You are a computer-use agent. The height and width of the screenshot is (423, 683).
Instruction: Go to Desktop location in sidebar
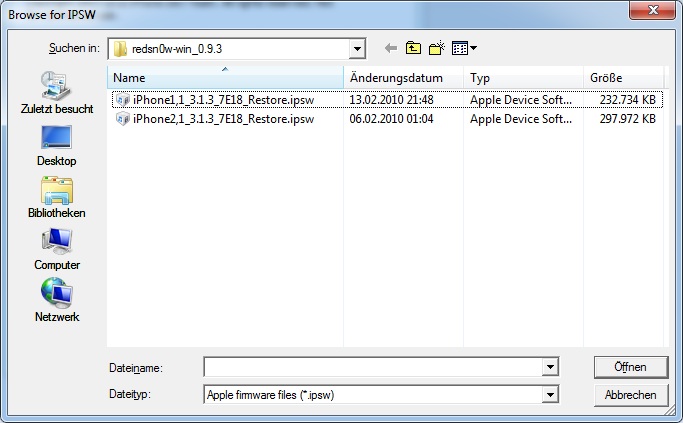[56, 144]
